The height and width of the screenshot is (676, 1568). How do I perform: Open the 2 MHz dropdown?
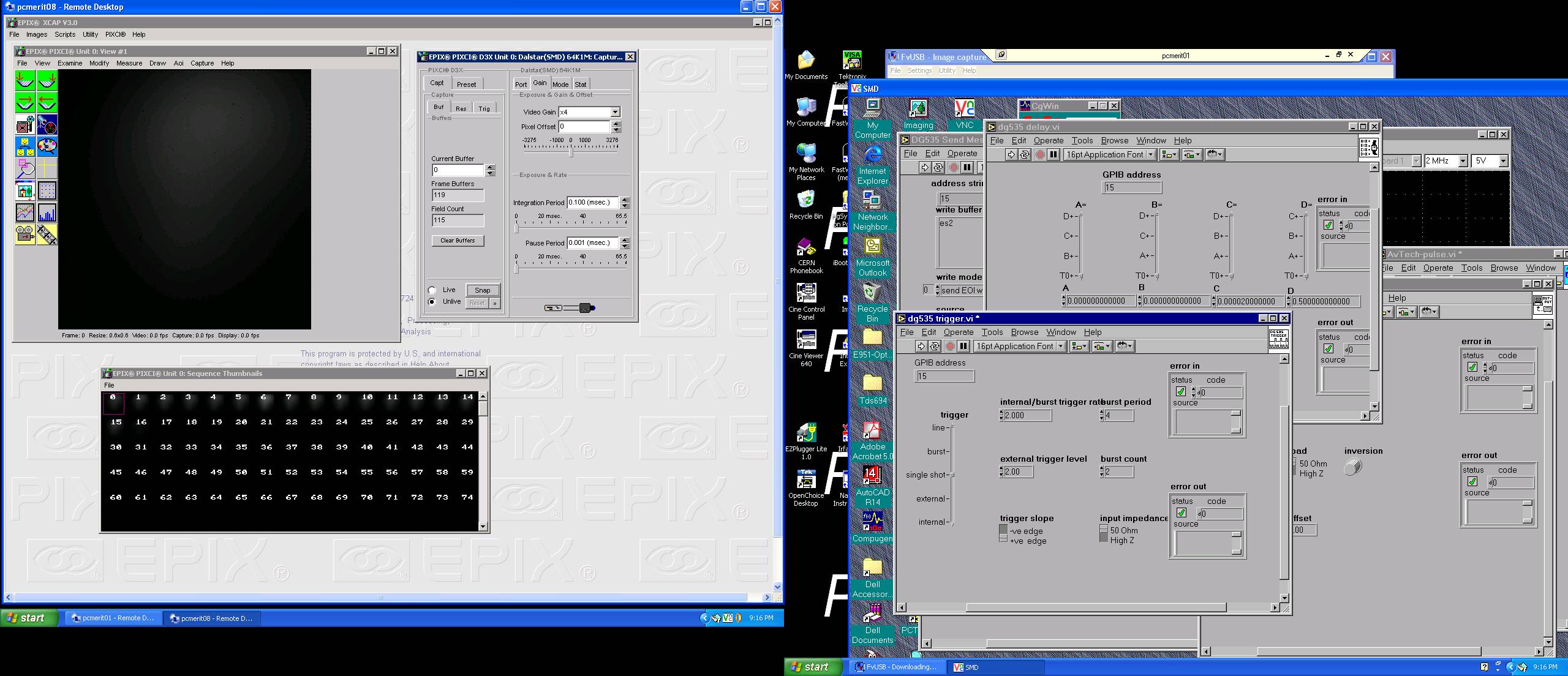[1446, 161]
